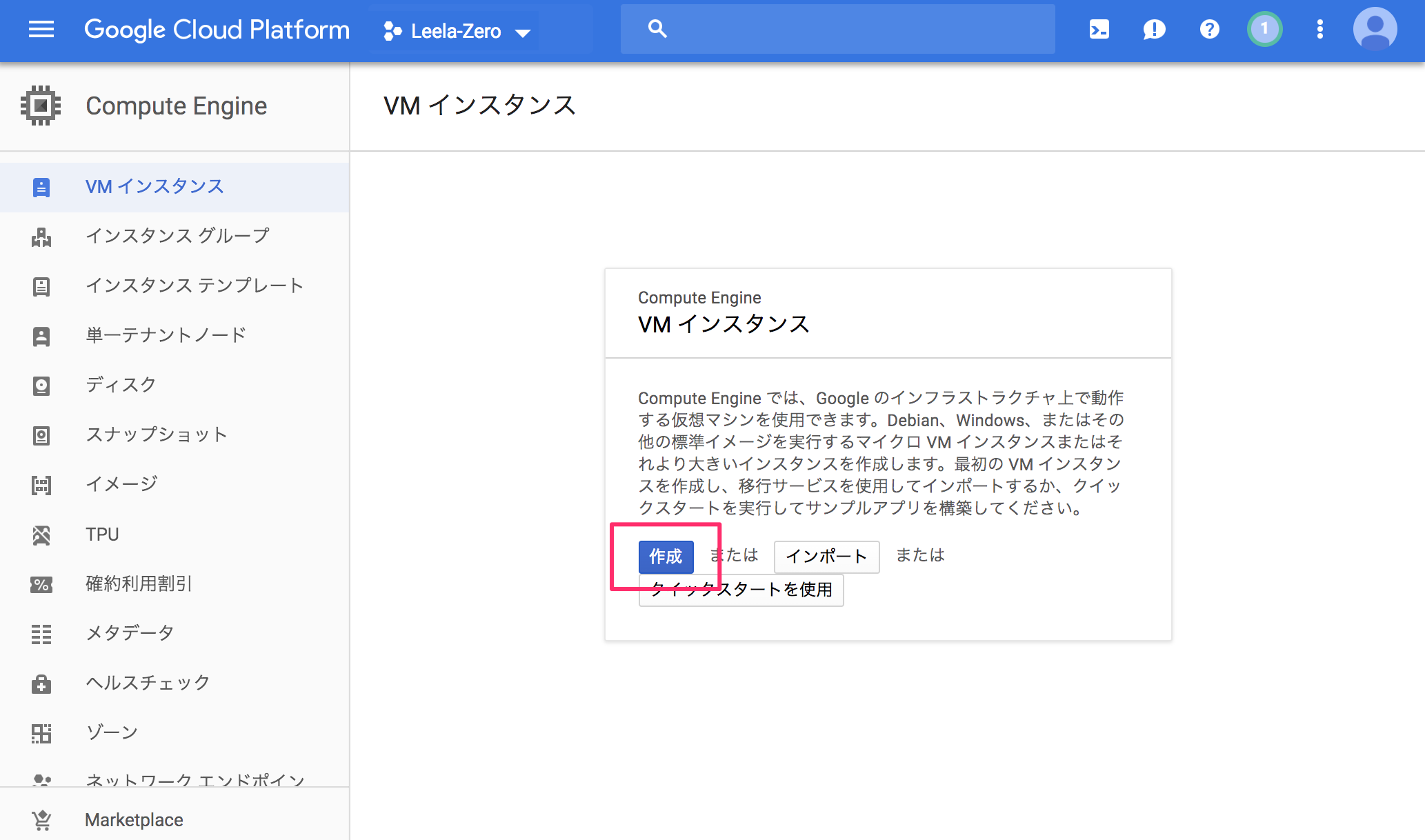1425x840 pixels.
Task: Open the Leela-Zero project selector dropdown
Action: [x=457, y=31]
